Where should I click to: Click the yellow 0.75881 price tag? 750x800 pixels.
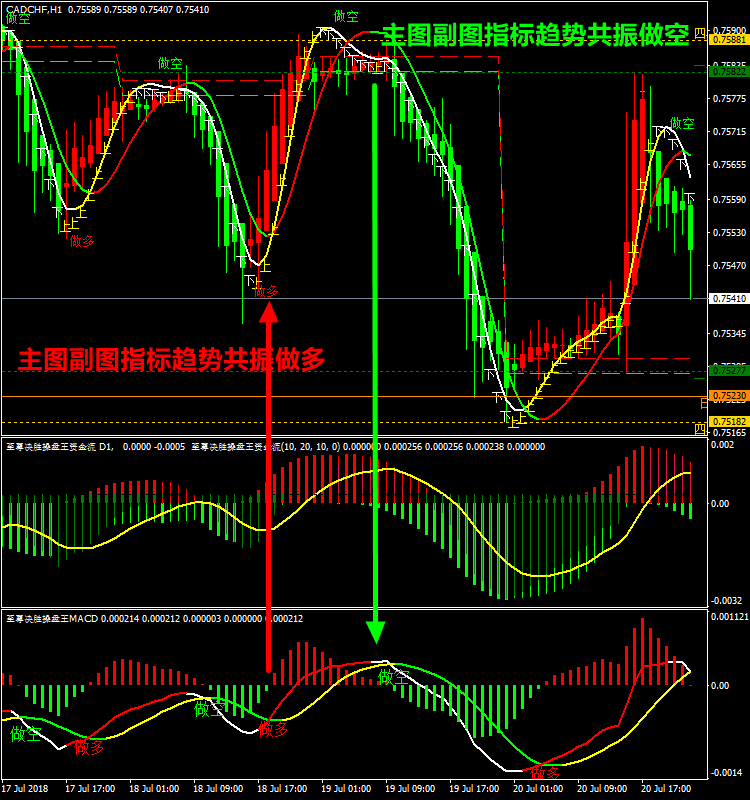(x=727, y=40)
